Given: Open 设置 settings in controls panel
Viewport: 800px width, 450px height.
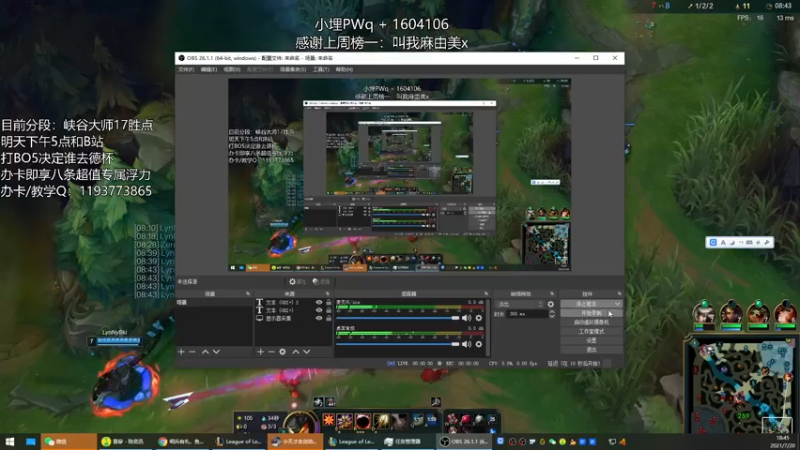Looking at the screenshot, I should pyautogui.click(x=591, y=340).
